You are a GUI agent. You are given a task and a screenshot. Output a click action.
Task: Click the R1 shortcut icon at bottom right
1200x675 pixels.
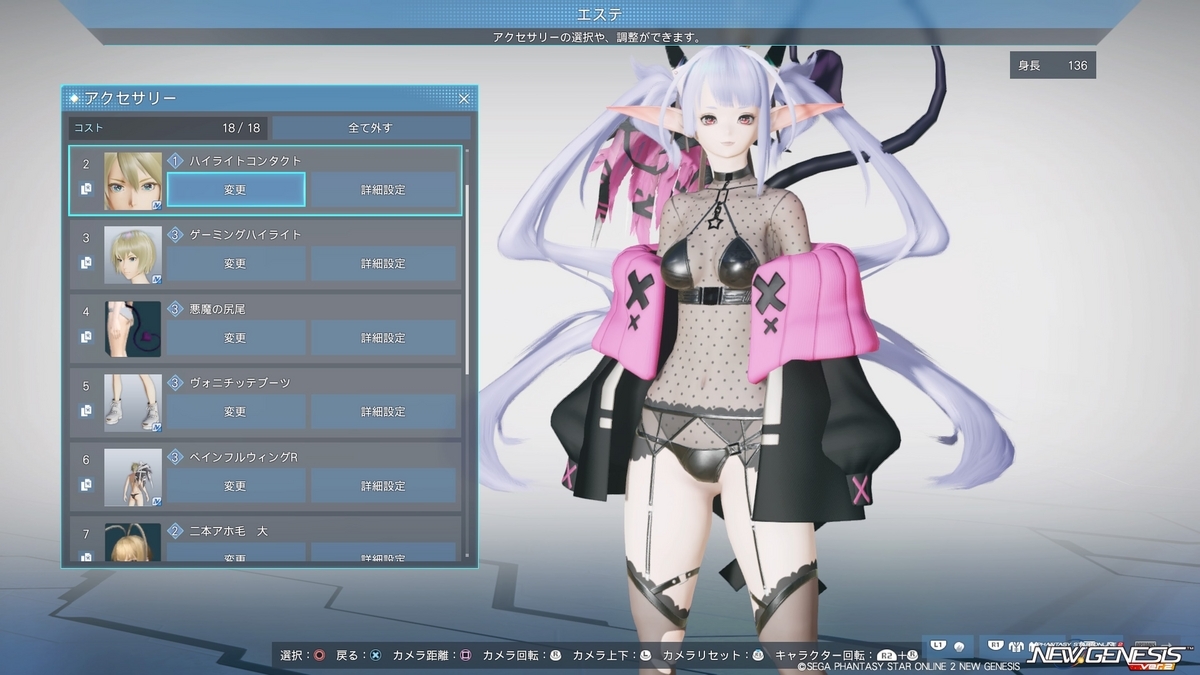(x=995, y=644)
